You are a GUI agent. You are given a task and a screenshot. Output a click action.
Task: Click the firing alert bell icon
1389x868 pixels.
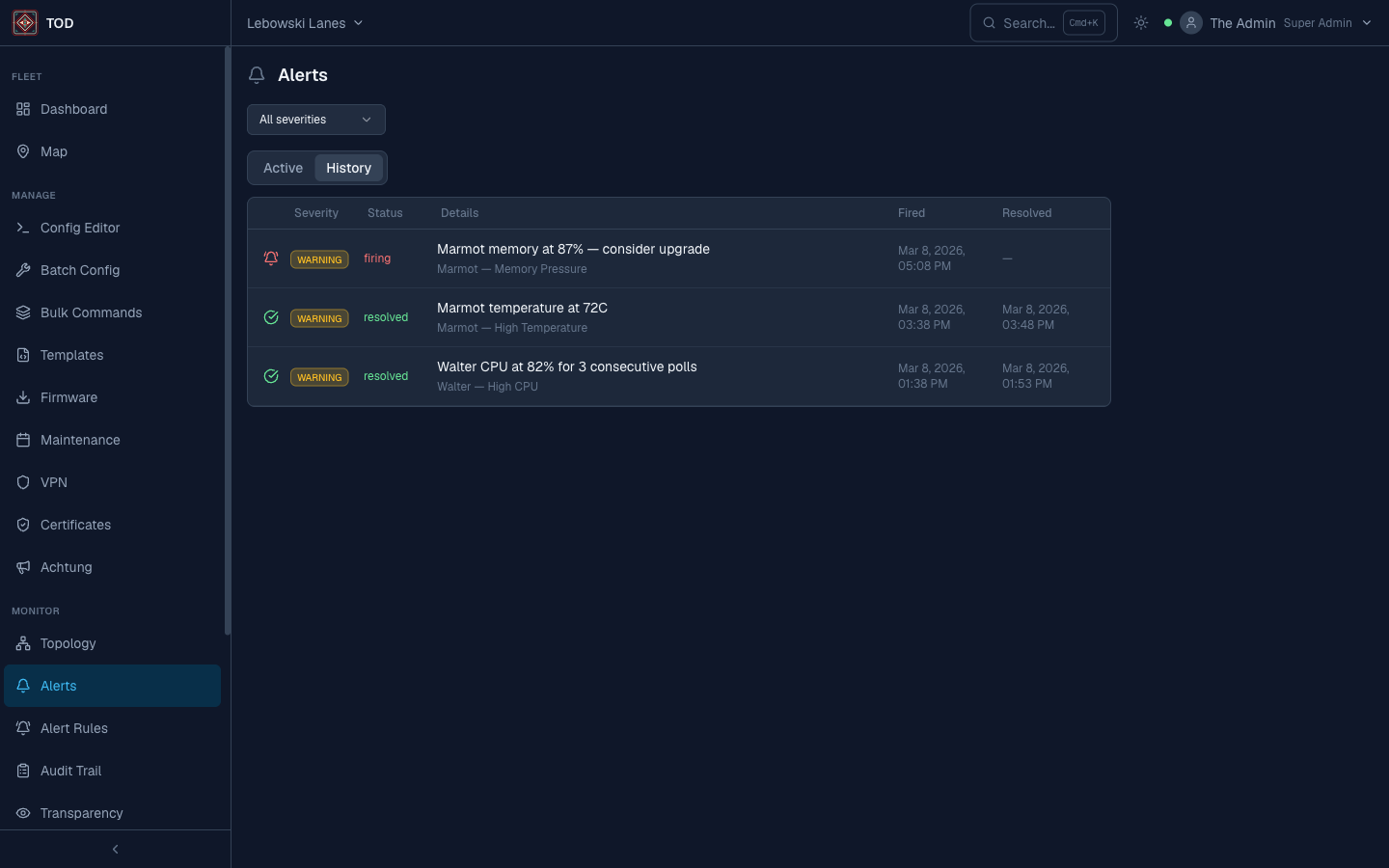[x=271, y=258]
